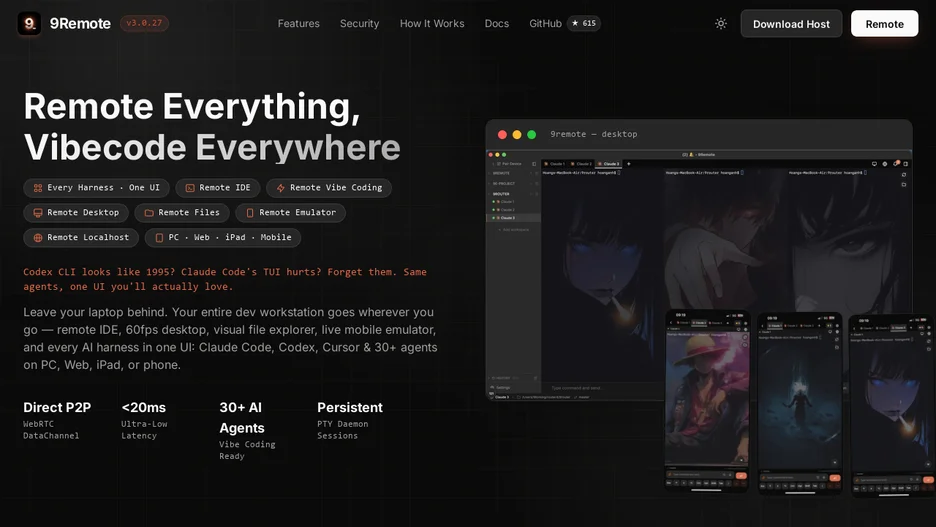Click the PTY Daemon Sessions caption
The image size is (936, 527).
click(343, 430)
